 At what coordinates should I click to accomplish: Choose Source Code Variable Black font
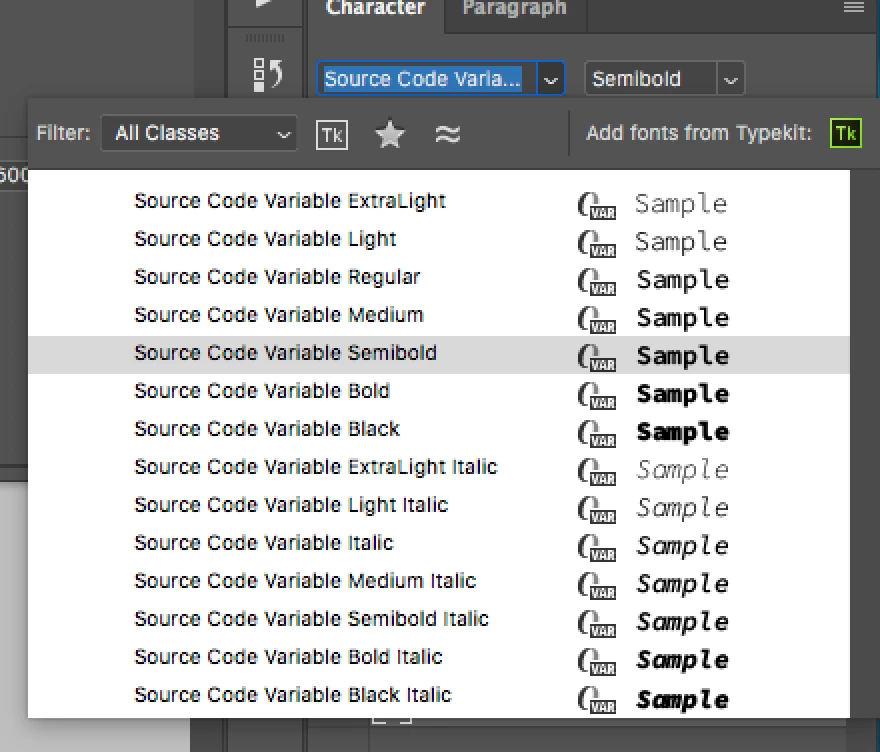click(439, 430)
